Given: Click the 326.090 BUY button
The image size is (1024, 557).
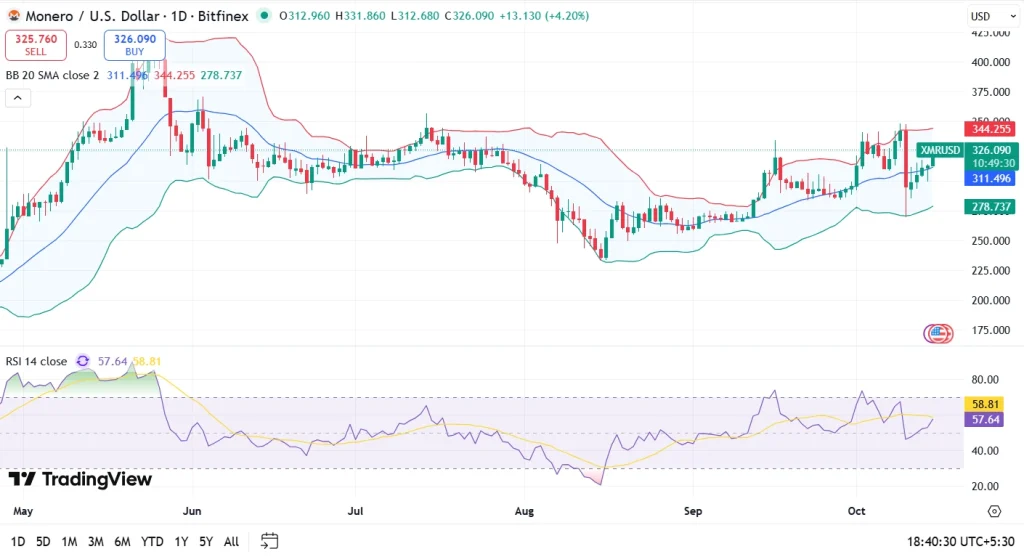Looking at the screenshot, I should [x=134, y=44].
